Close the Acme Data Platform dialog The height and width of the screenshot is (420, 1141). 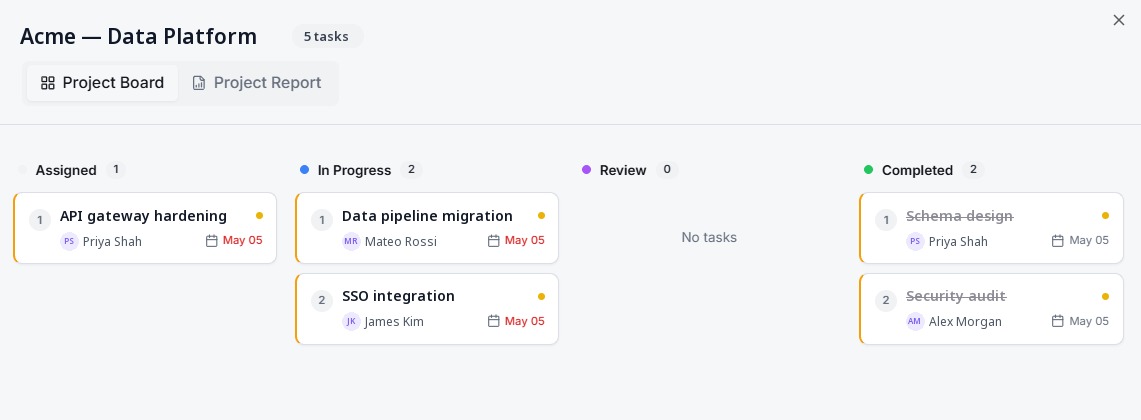(1118, 20)
